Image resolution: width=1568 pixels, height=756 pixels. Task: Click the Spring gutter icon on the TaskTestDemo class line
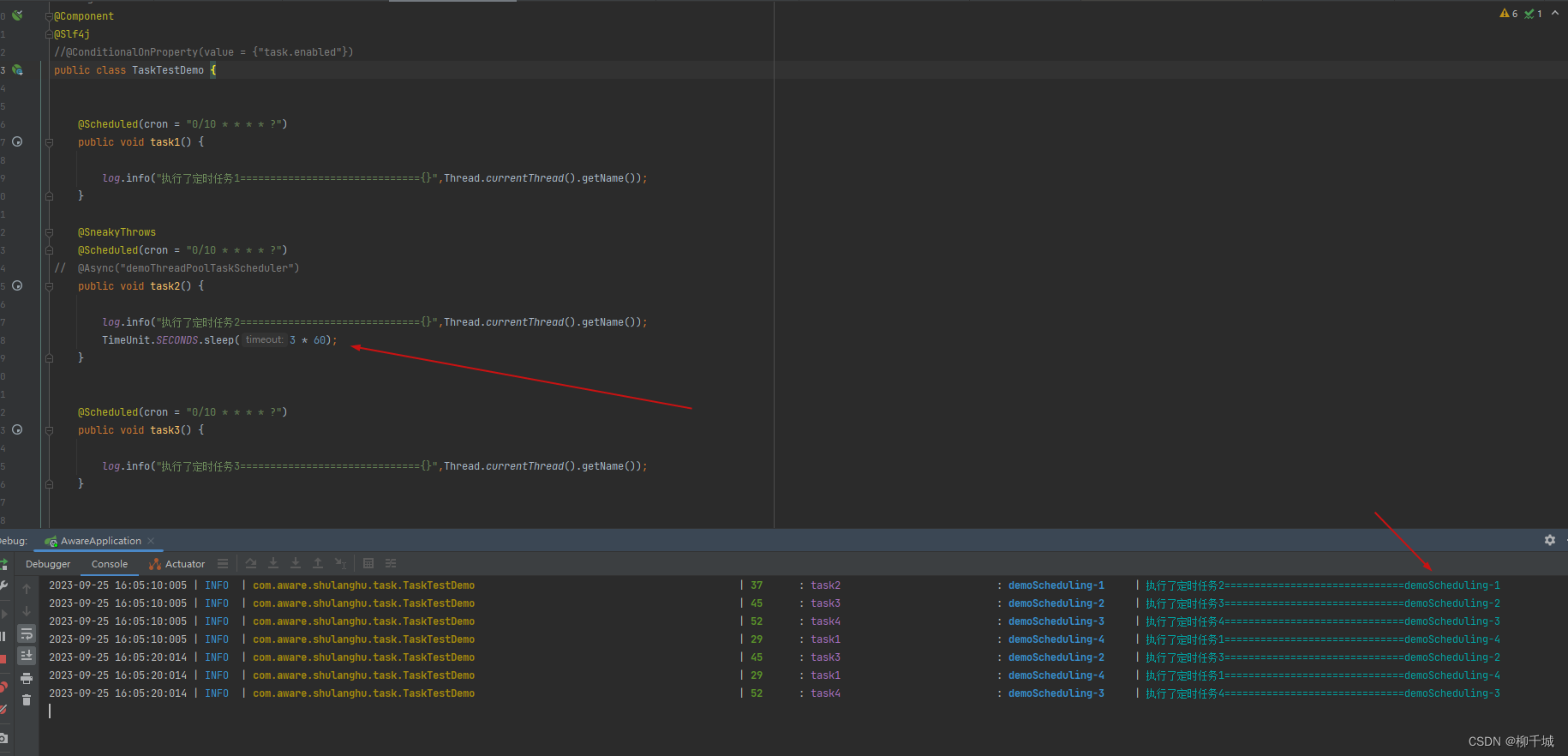(x=17, y=69)
